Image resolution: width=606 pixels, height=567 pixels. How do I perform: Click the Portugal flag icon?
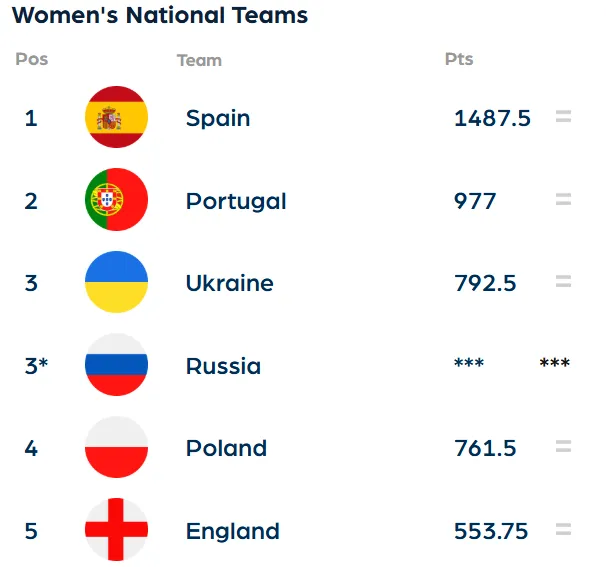pos(117,200)
